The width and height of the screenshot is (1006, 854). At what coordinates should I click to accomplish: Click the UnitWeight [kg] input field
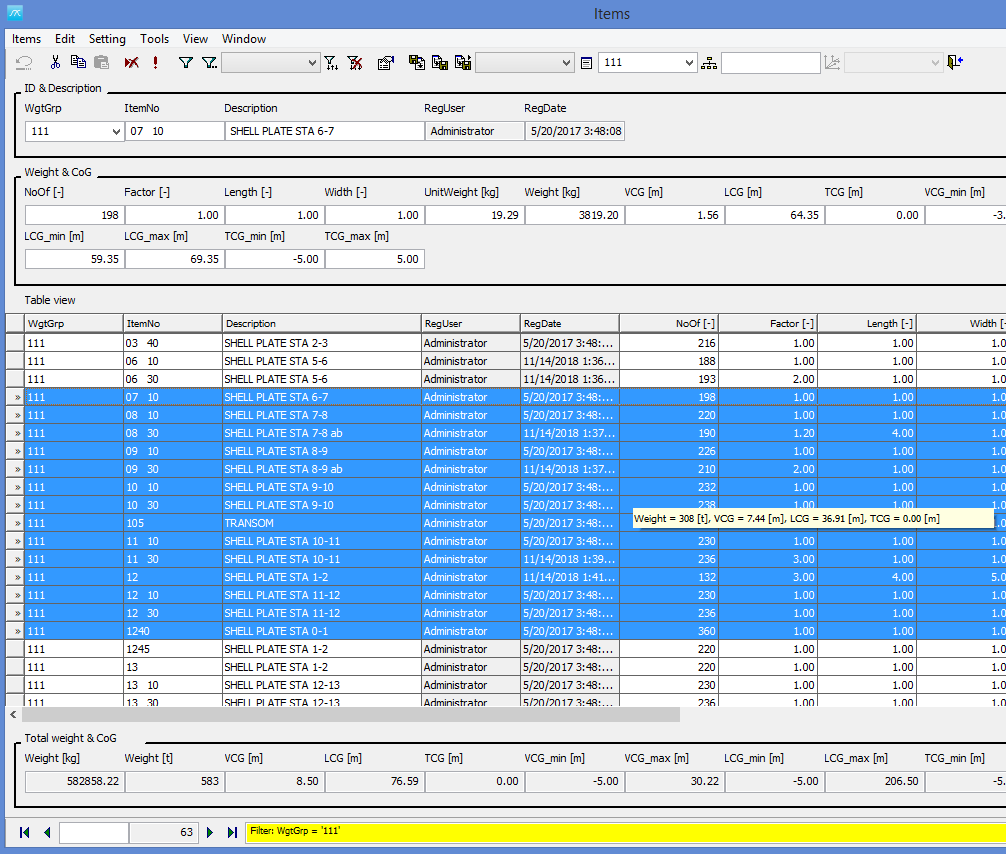(x=474, y=215)
